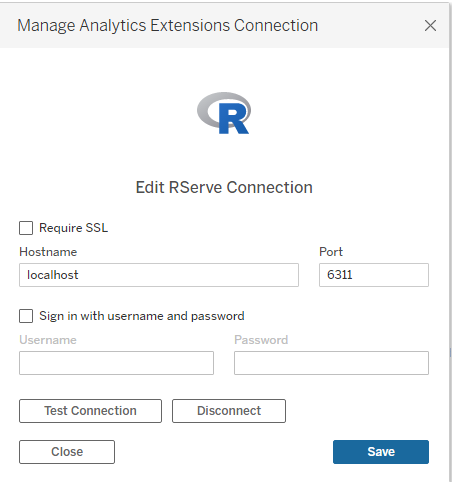Click the Manage Analytics Extensions Connection title
Image resolution: width=452 pixels, height=482 pixels.
click(x=167, y=26)
